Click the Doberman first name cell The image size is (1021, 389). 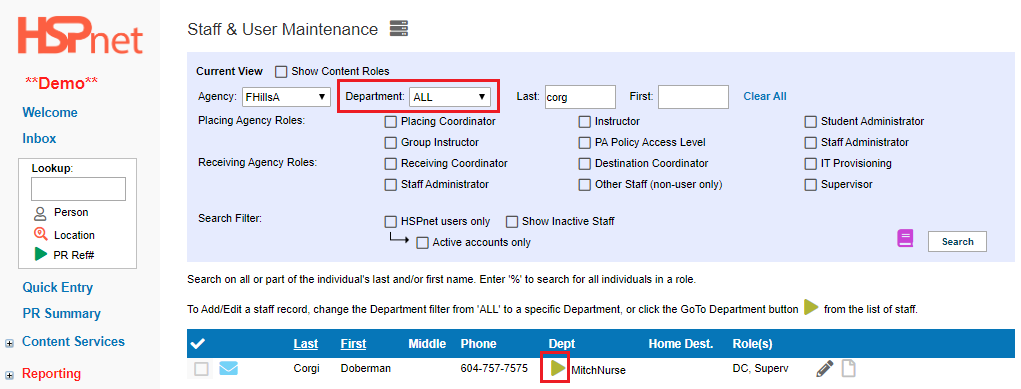[x=365, y=368]
